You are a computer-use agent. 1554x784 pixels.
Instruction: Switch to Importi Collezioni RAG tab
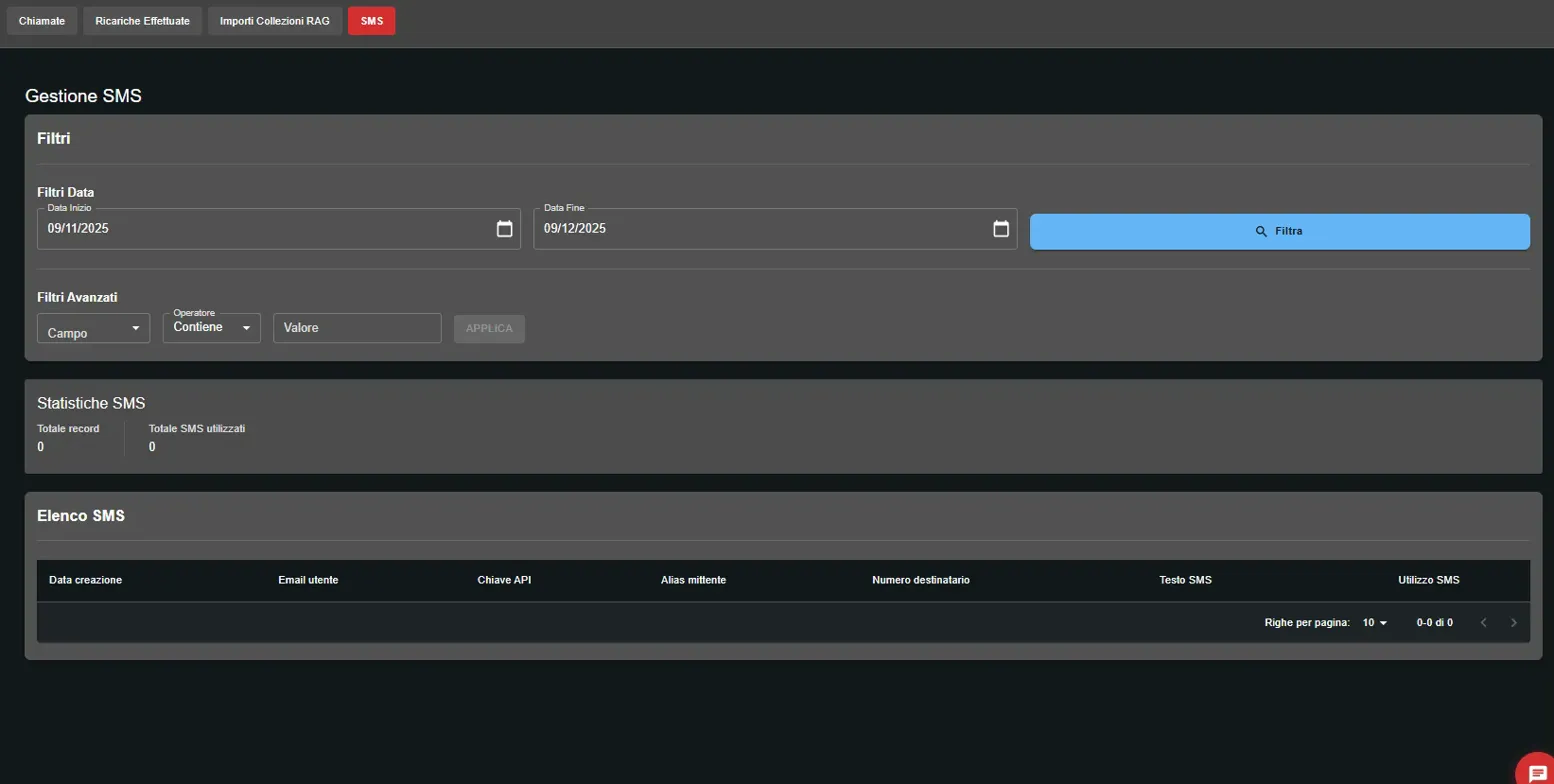click(x=274, y=21)
